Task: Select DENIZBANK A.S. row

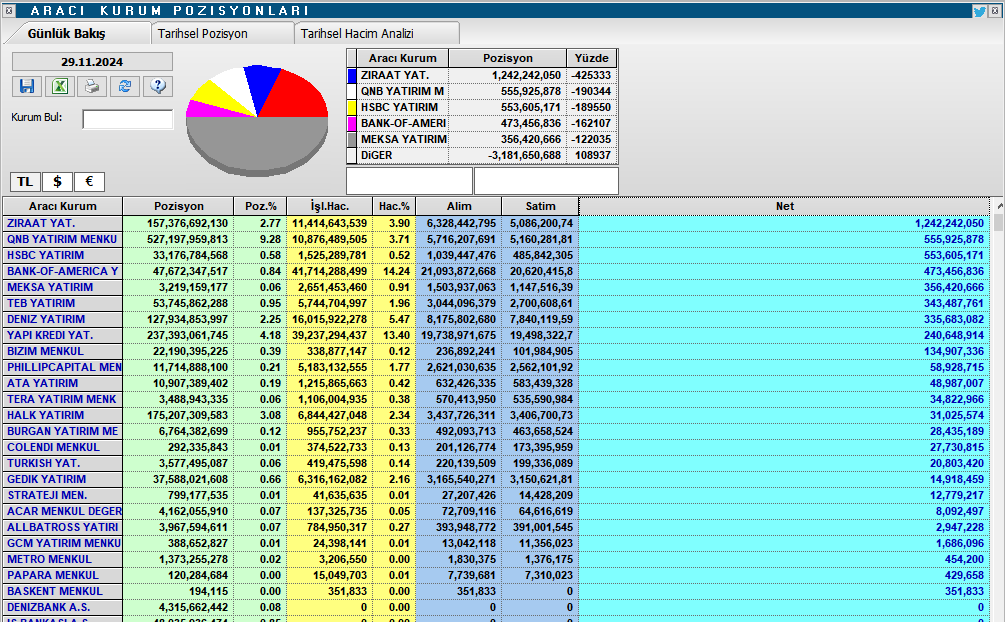Action: coord(496,608)
